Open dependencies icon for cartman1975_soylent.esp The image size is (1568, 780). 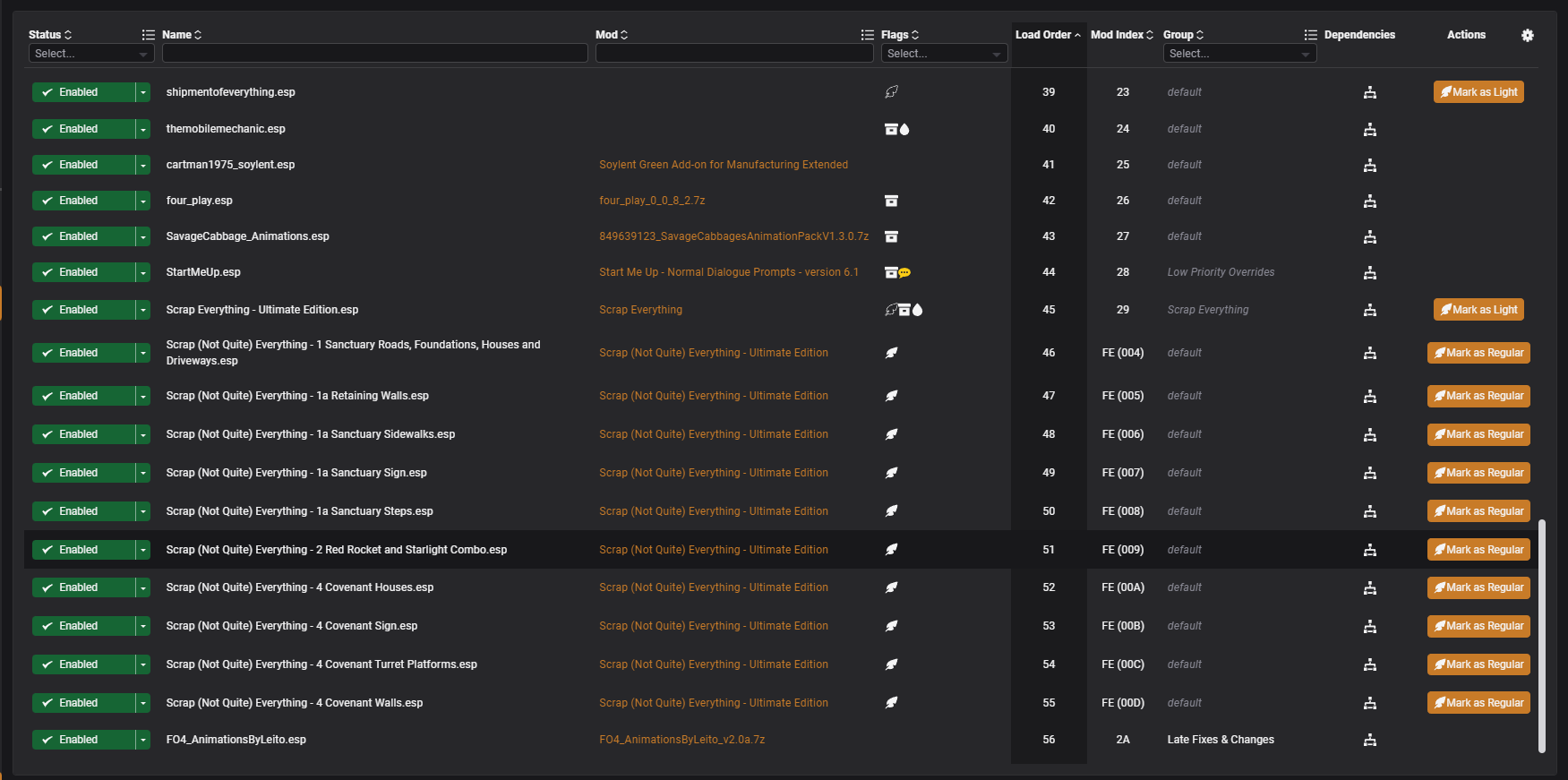click(x=1369, y=165)
